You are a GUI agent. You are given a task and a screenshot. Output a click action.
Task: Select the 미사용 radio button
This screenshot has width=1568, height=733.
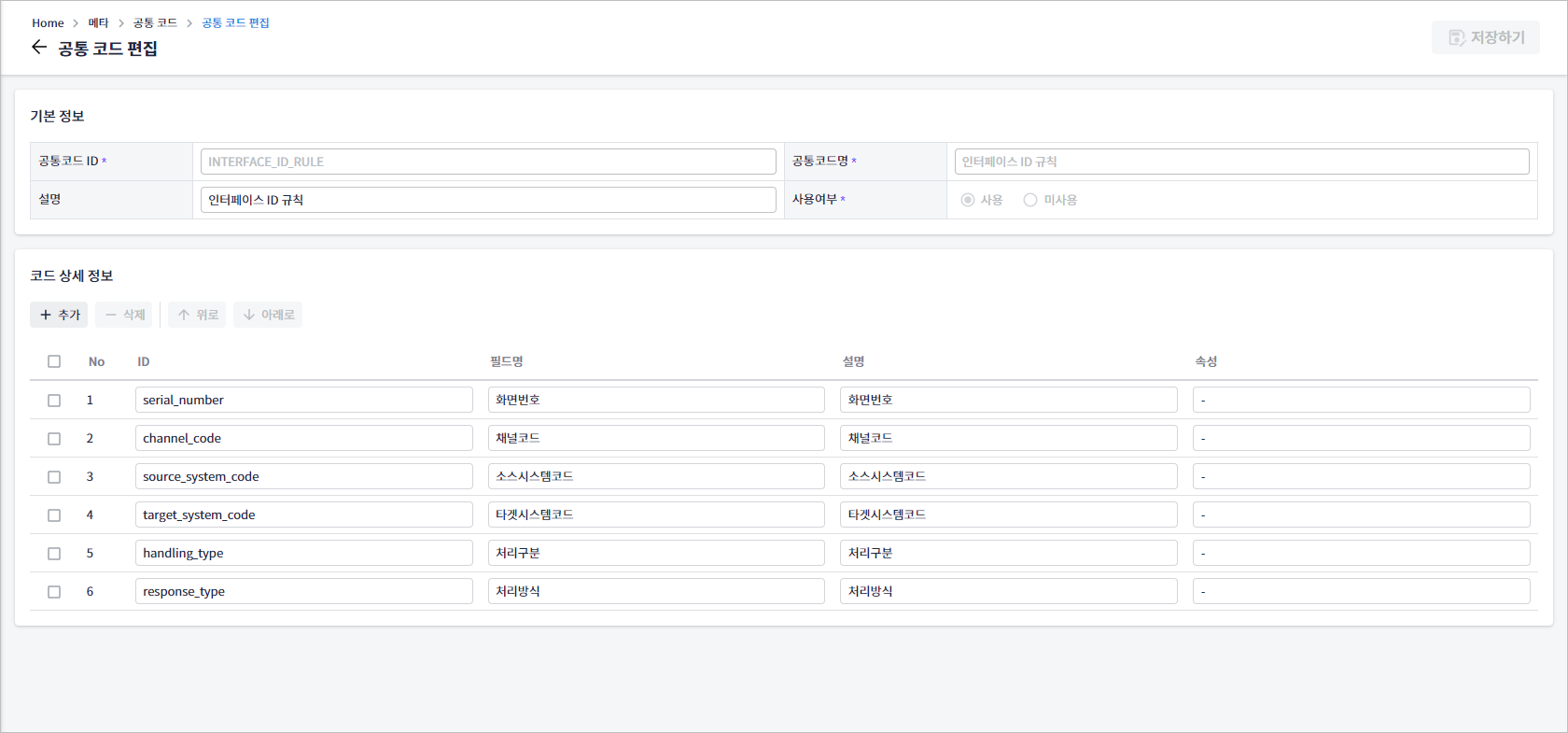click(x=1030, y=200)
